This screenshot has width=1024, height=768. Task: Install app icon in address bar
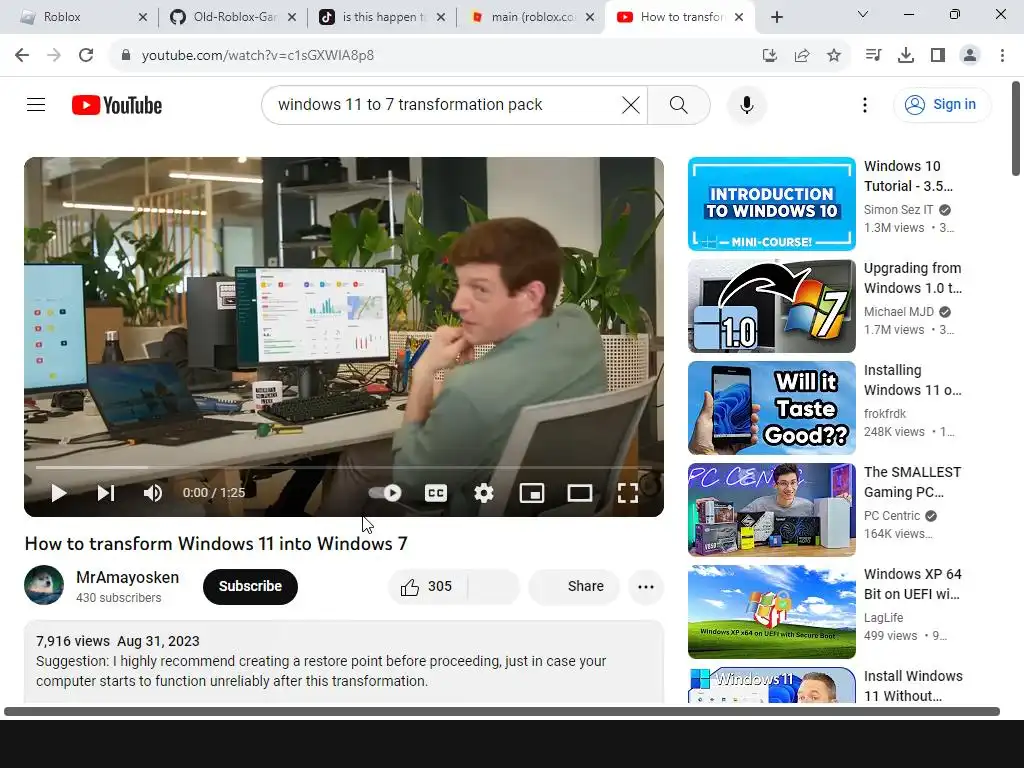point(769,56)
